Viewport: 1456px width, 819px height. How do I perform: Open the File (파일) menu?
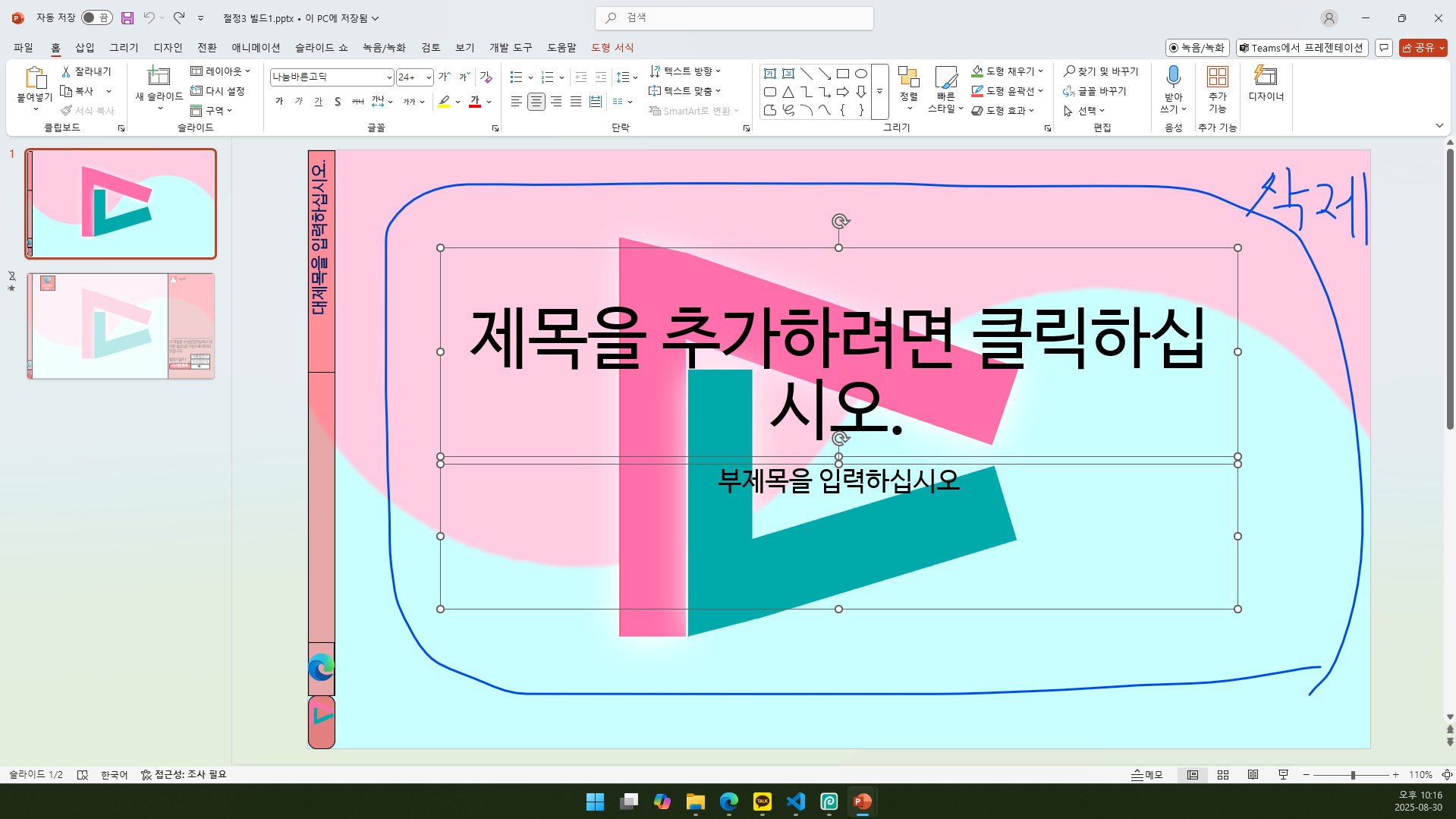[x=24, y=48]
